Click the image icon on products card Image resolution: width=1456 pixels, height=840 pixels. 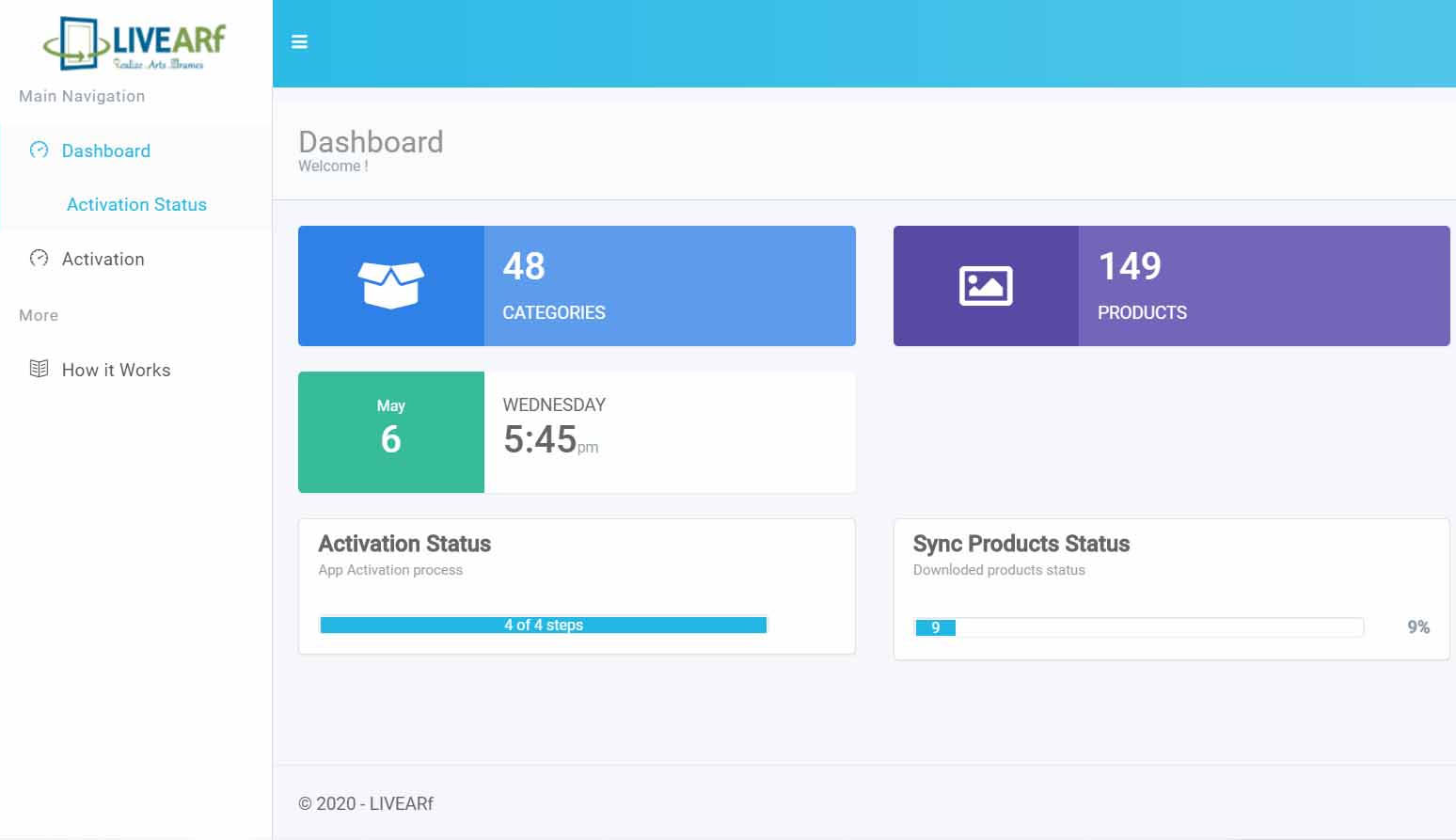(x=986, y=286)
